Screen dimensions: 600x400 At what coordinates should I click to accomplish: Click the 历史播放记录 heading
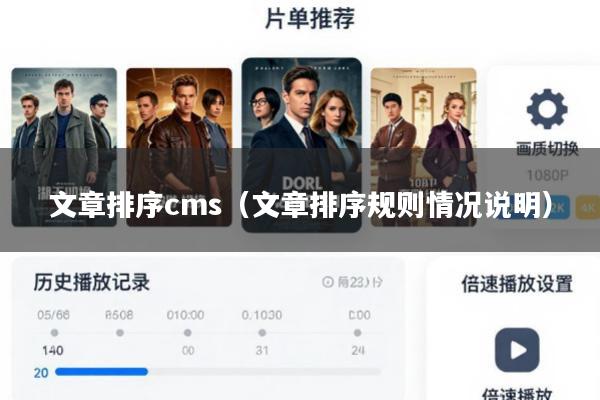coord(91,282)
